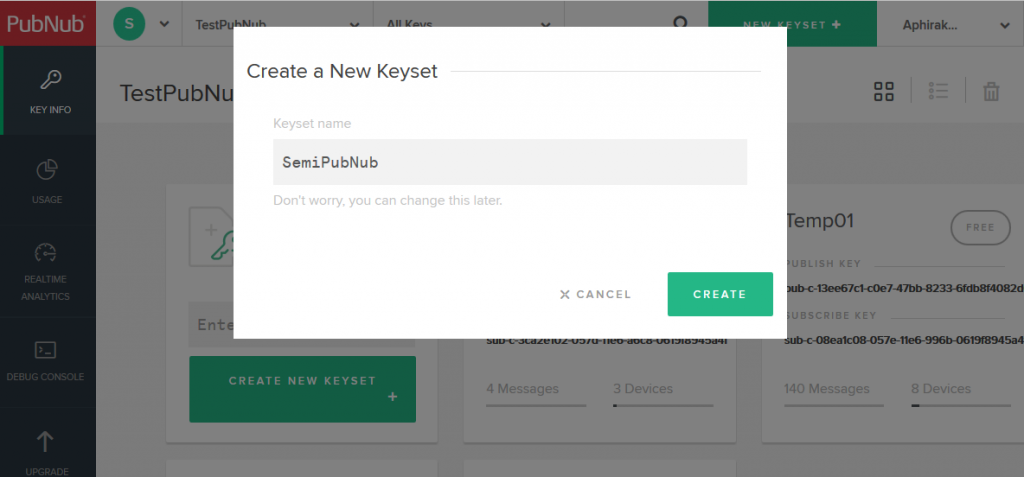The width and height of the screenshot is (1024, 477).
Task: Open the Usage sidebar section
Action: tap(47, 181)
